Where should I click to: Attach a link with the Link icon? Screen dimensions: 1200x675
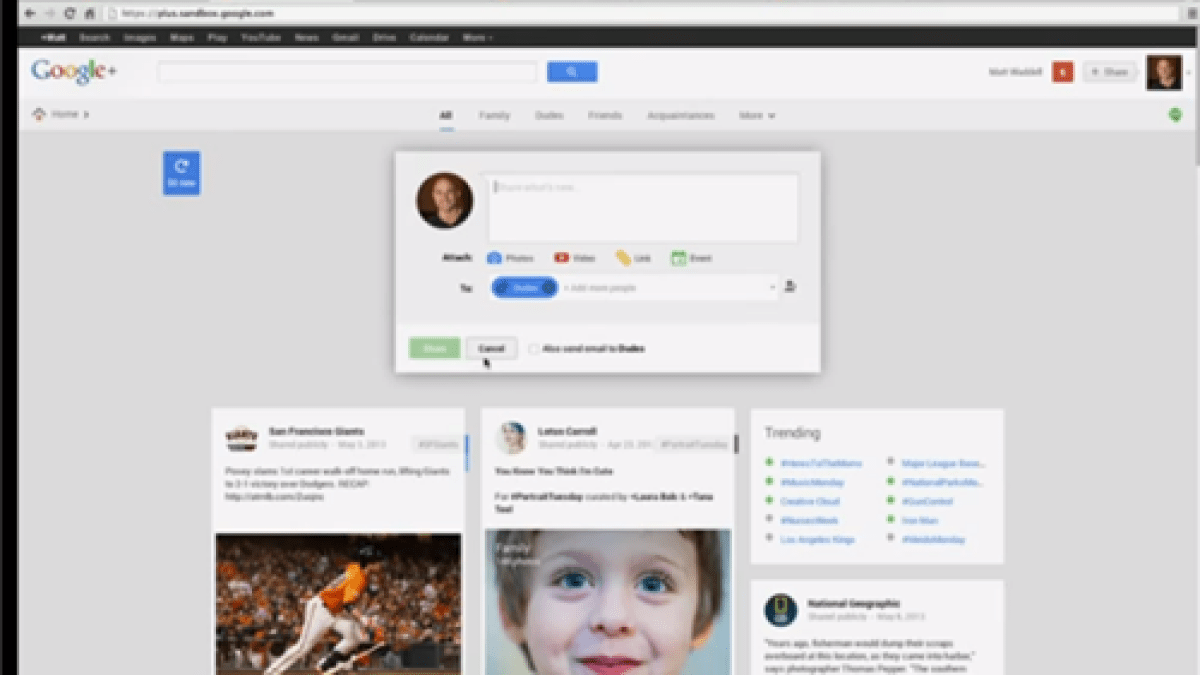coord(623,258)
